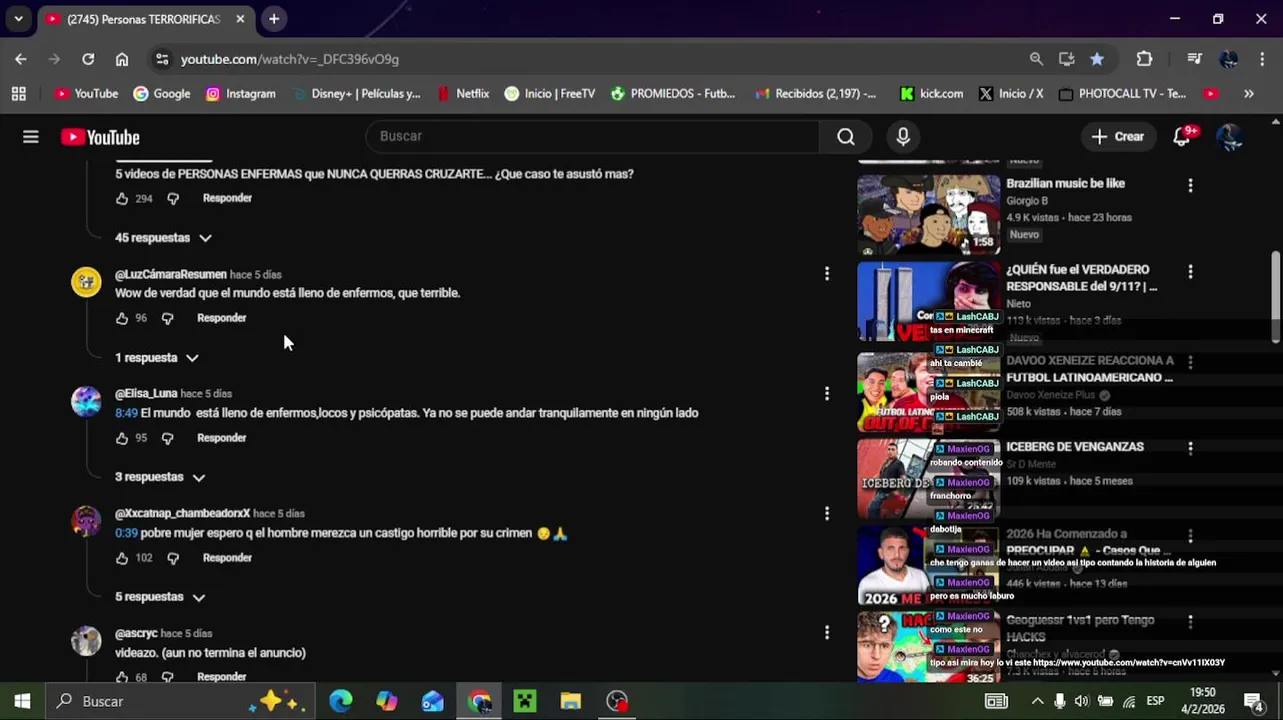Open the Brazilian music be like thumbnail
This screenshot has width=1283, height=720.
pos(928,214)
